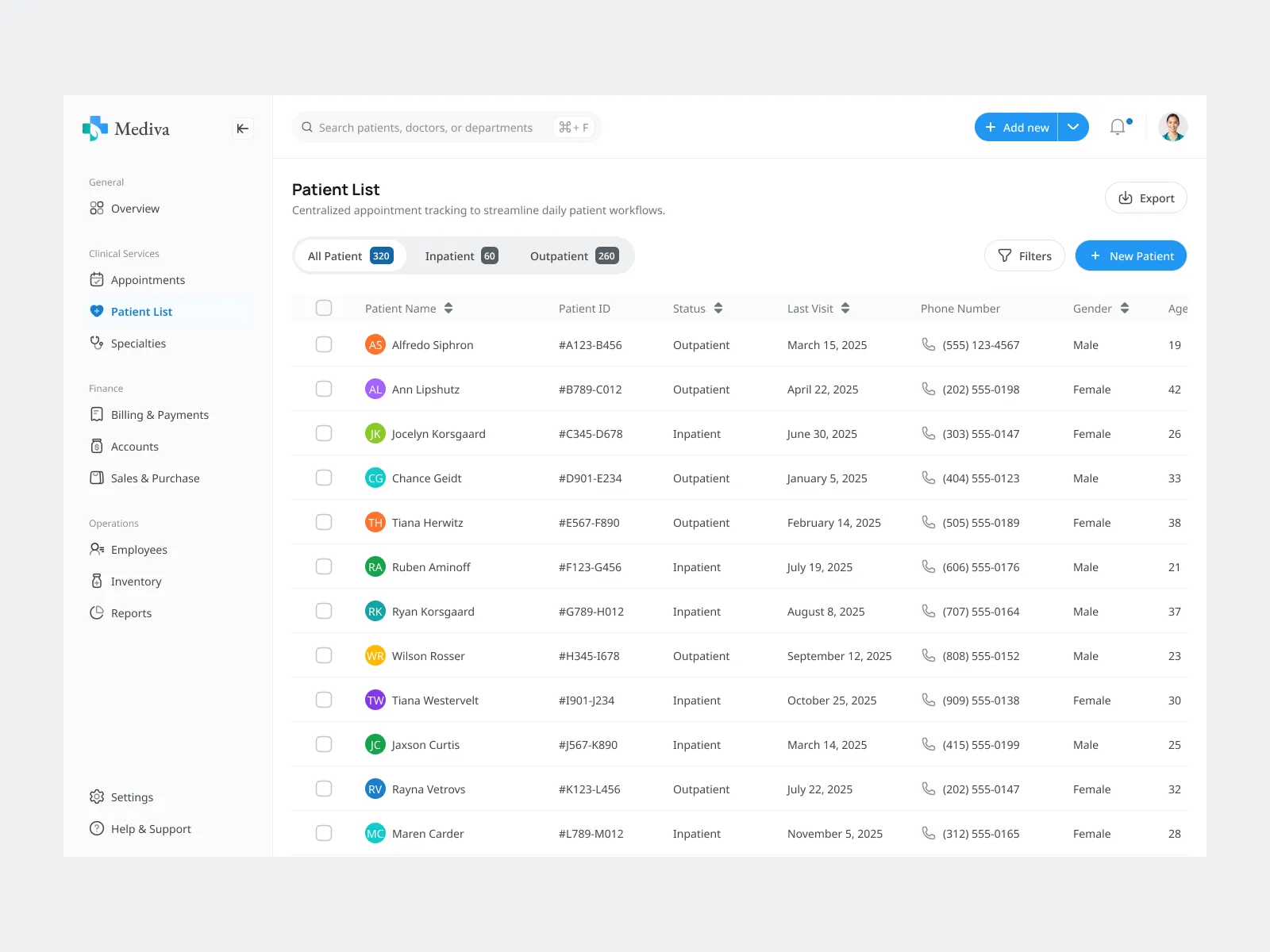Viewport: 1270px width, 952px height.
Task: Sort the table by Patient Name
Action: click(448, 308)
